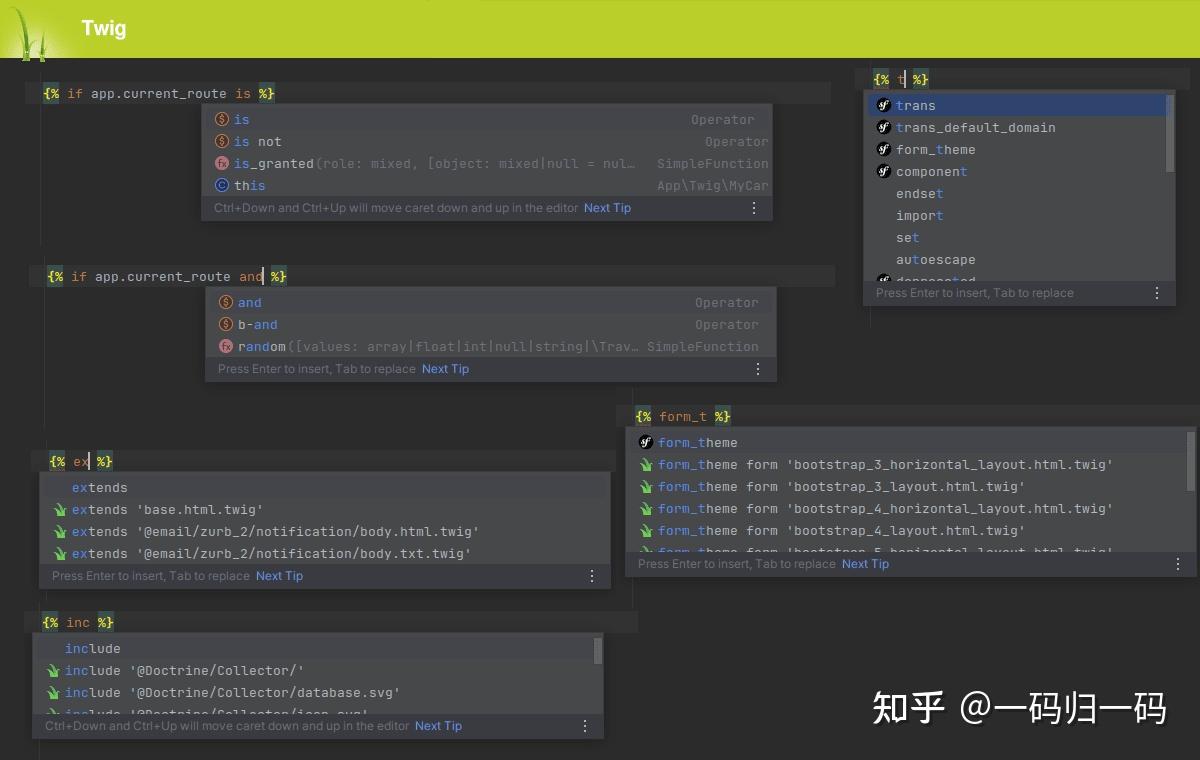Select the 'set' tag suggestion
1200x760 pixels.
(x=1015, y=237)
